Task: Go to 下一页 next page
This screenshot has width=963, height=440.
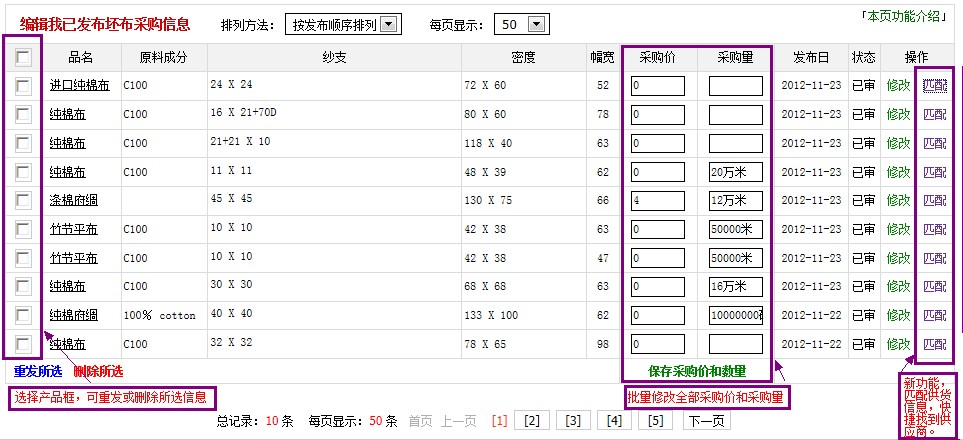Action: [707, 421]
